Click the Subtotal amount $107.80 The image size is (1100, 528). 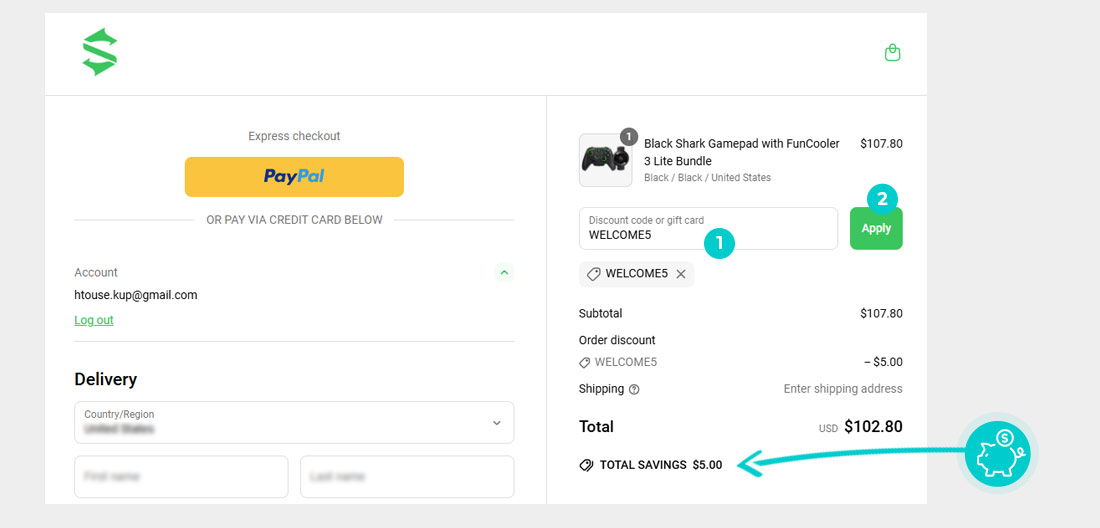click(x=881, y=313)
